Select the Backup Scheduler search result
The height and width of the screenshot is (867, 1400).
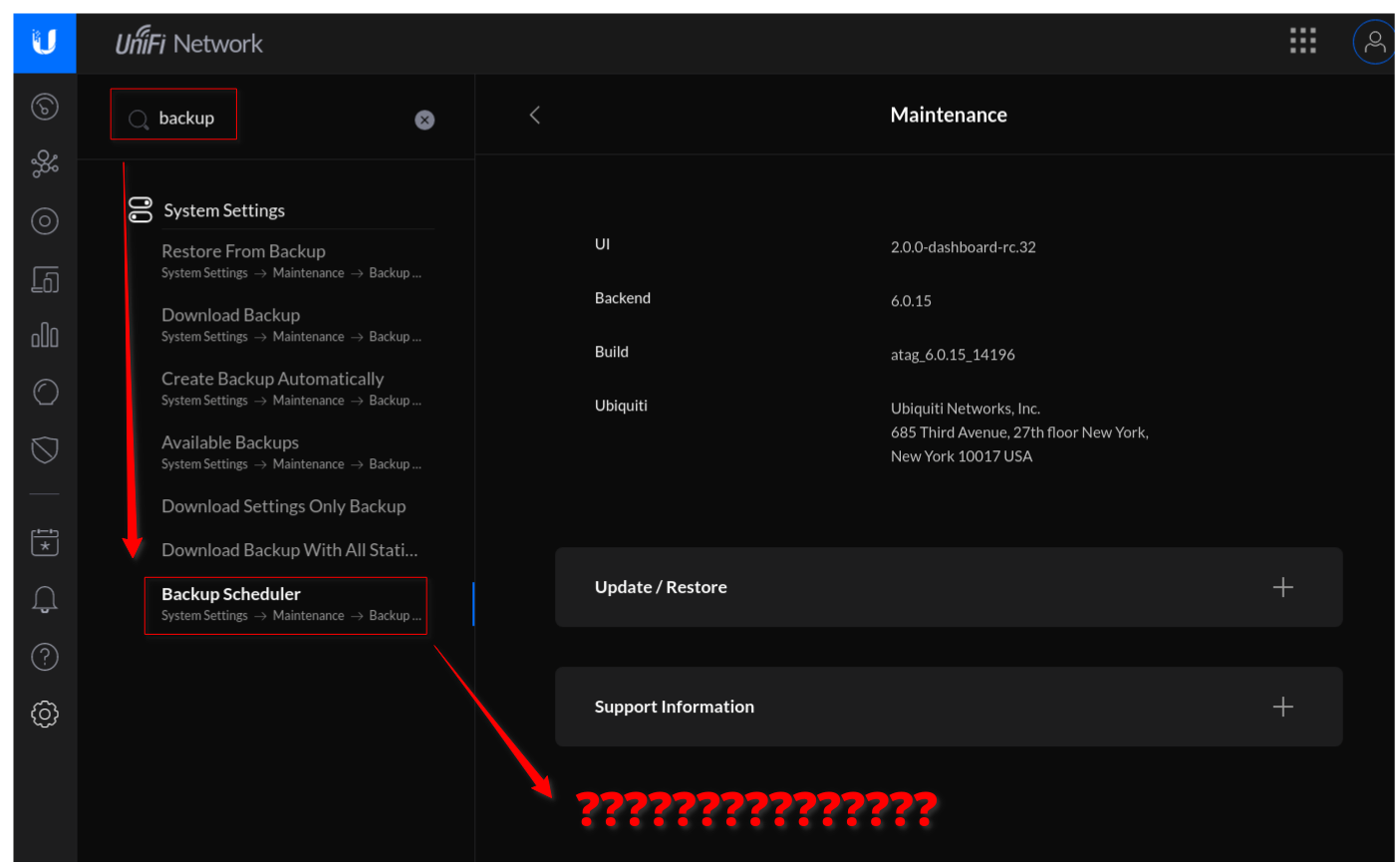231,595
